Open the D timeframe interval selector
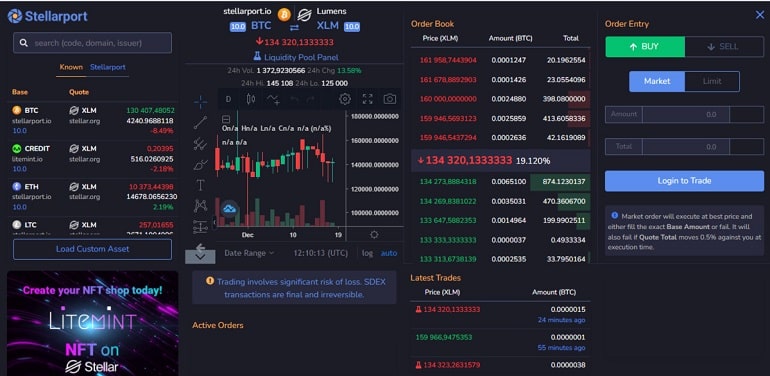This screenshot has width=770, height=376. (228, 99)
